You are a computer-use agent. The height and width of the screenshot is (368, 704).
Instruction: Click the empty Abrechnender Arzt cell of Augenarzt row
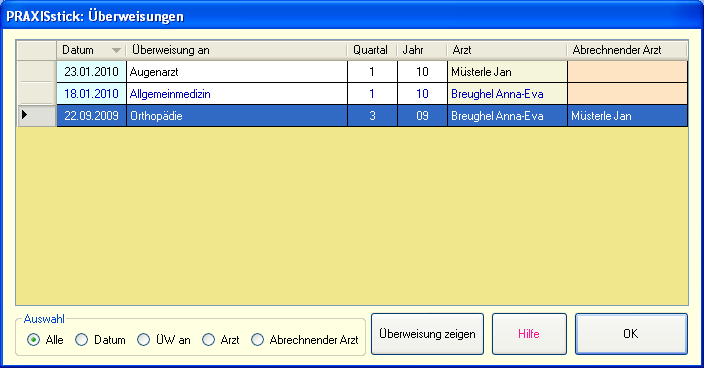pos(628,72)
